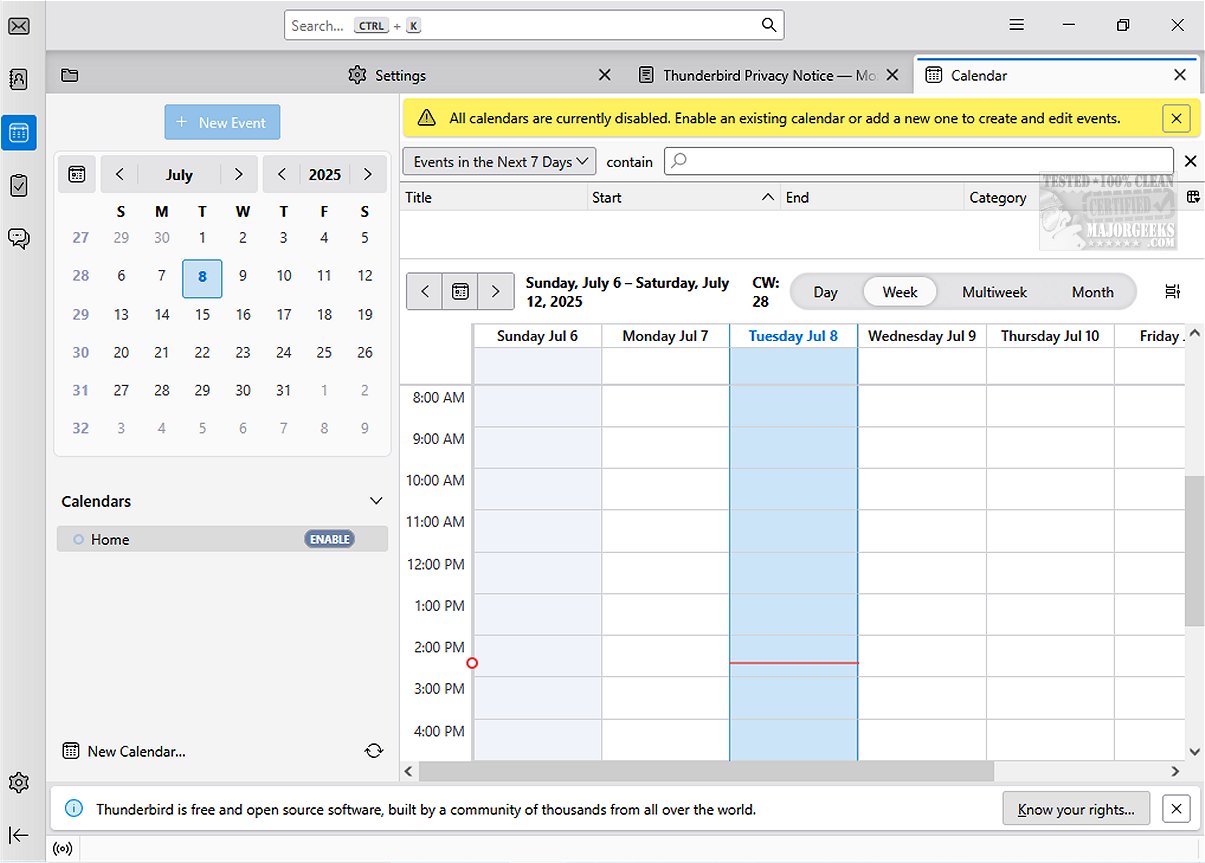Open the Address Book space
The width and height of the screenshot is (1205, 863).
[18, 79]
